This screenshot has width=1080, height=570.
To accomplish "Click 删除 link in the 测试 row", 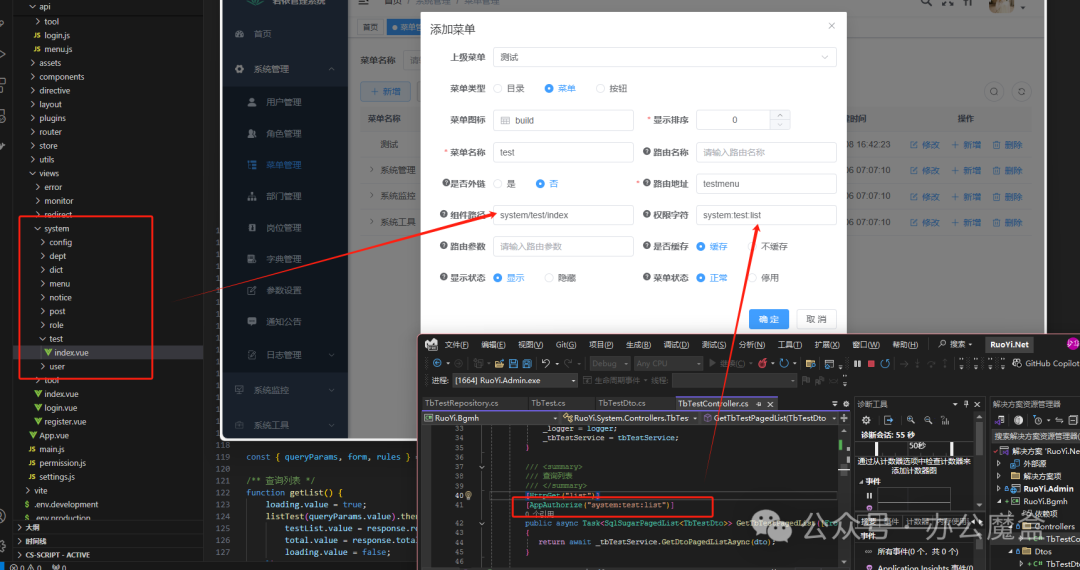I will pyautogui.click(x=1007, y=145).
